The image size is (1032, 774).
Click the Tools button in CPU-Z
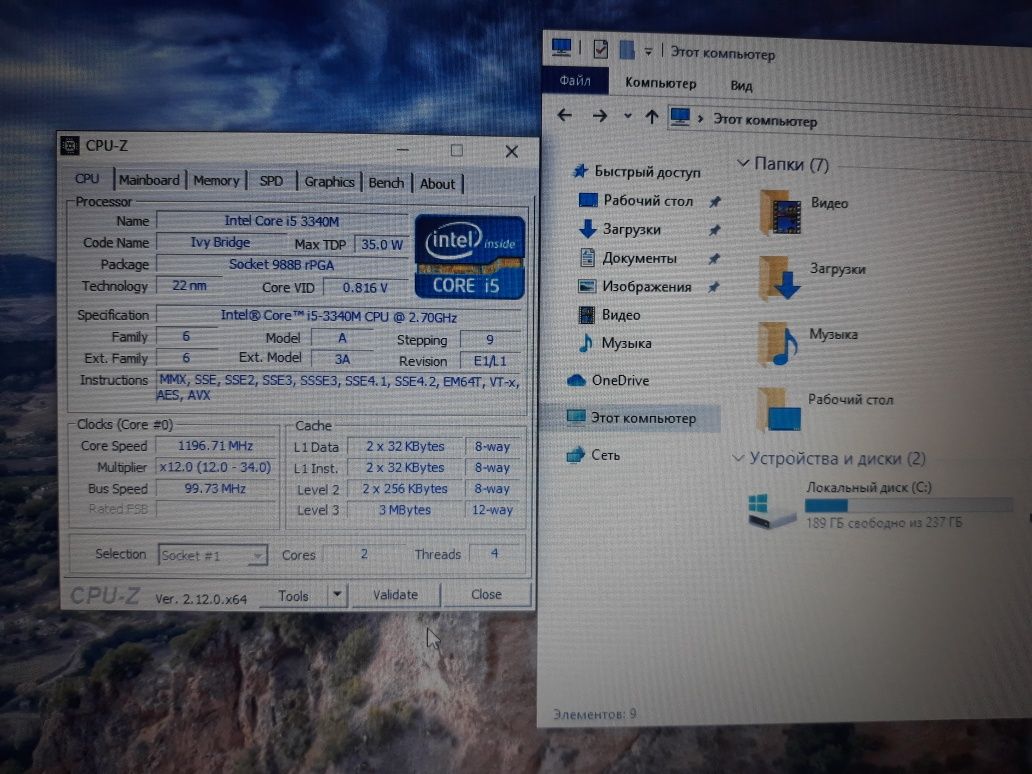(x=293, y=596)
